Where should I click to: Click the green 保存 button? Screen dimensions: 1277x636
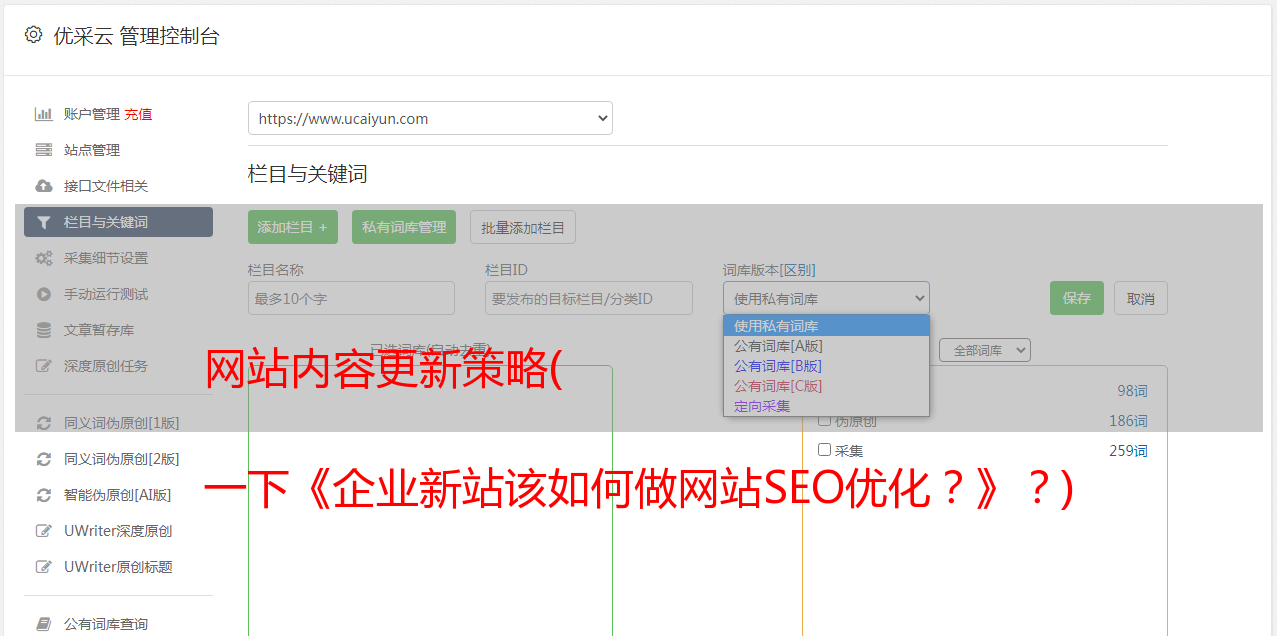(x=1077, y=298)
